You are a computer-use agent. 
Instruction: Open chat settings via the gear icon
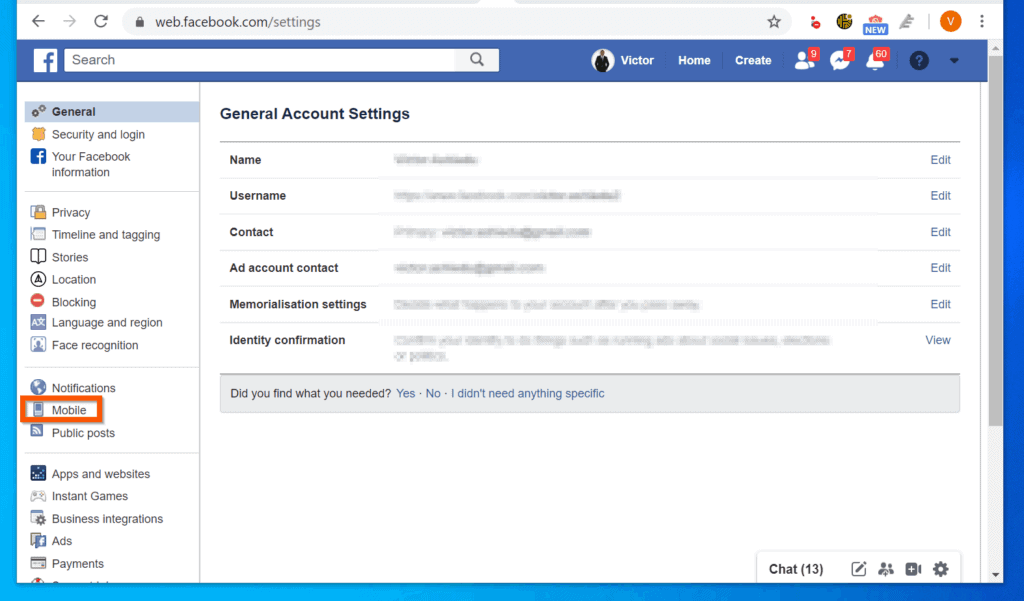coord(940,568)
